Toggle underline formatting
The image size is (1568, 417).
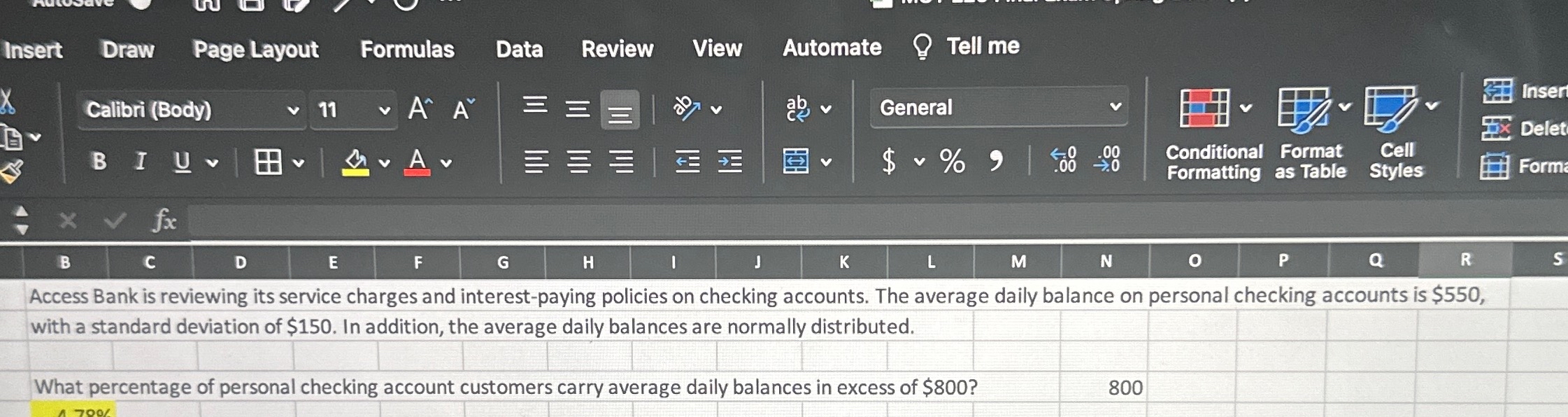tap(182, 162)
